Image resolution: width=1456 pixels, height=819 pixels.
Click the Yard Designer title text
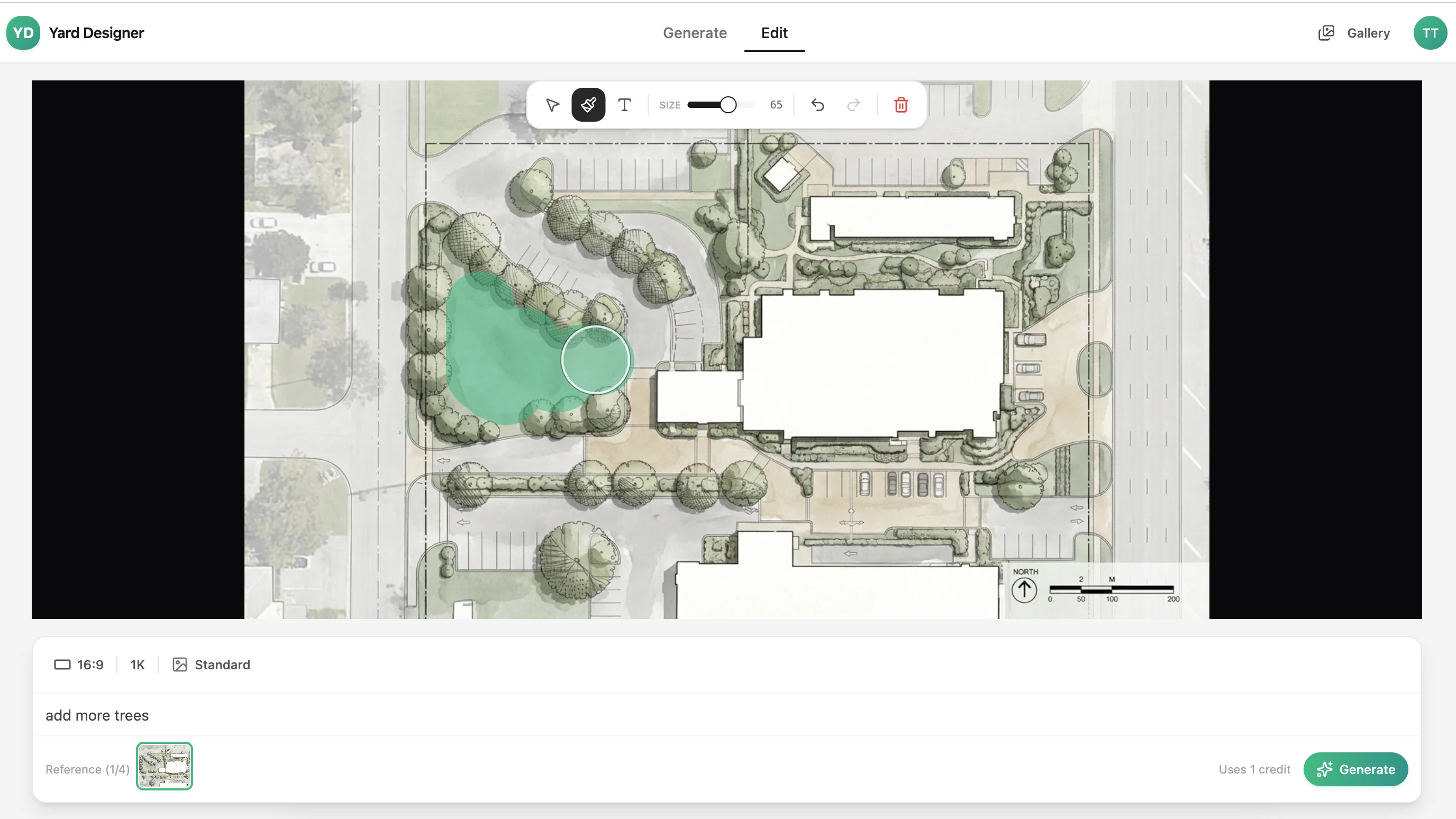(96, 33)
